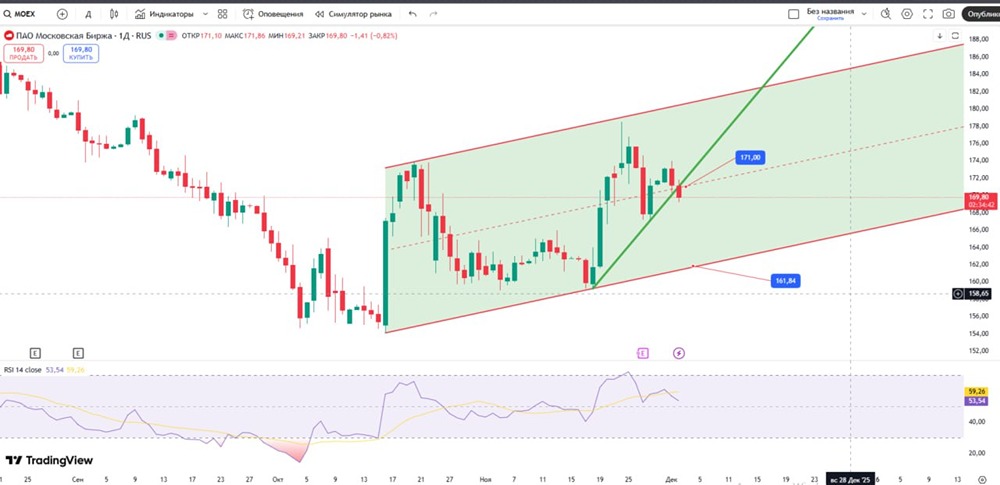
Task: Click the 169,80 КУПИТЬ buy button
Action: tap(81, 53)
